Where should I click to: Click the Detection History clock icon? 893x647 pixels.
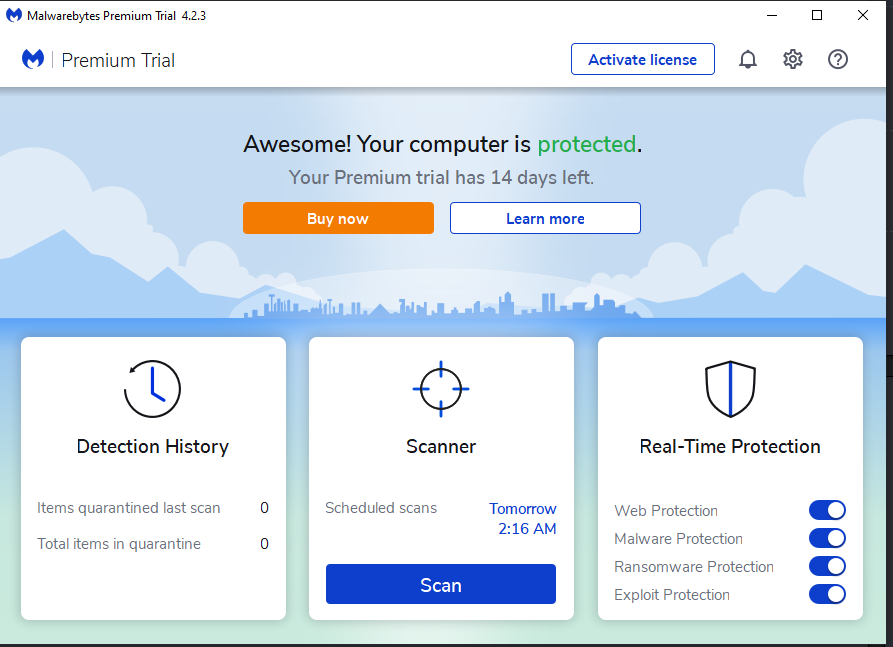click(x=152, y=388)
